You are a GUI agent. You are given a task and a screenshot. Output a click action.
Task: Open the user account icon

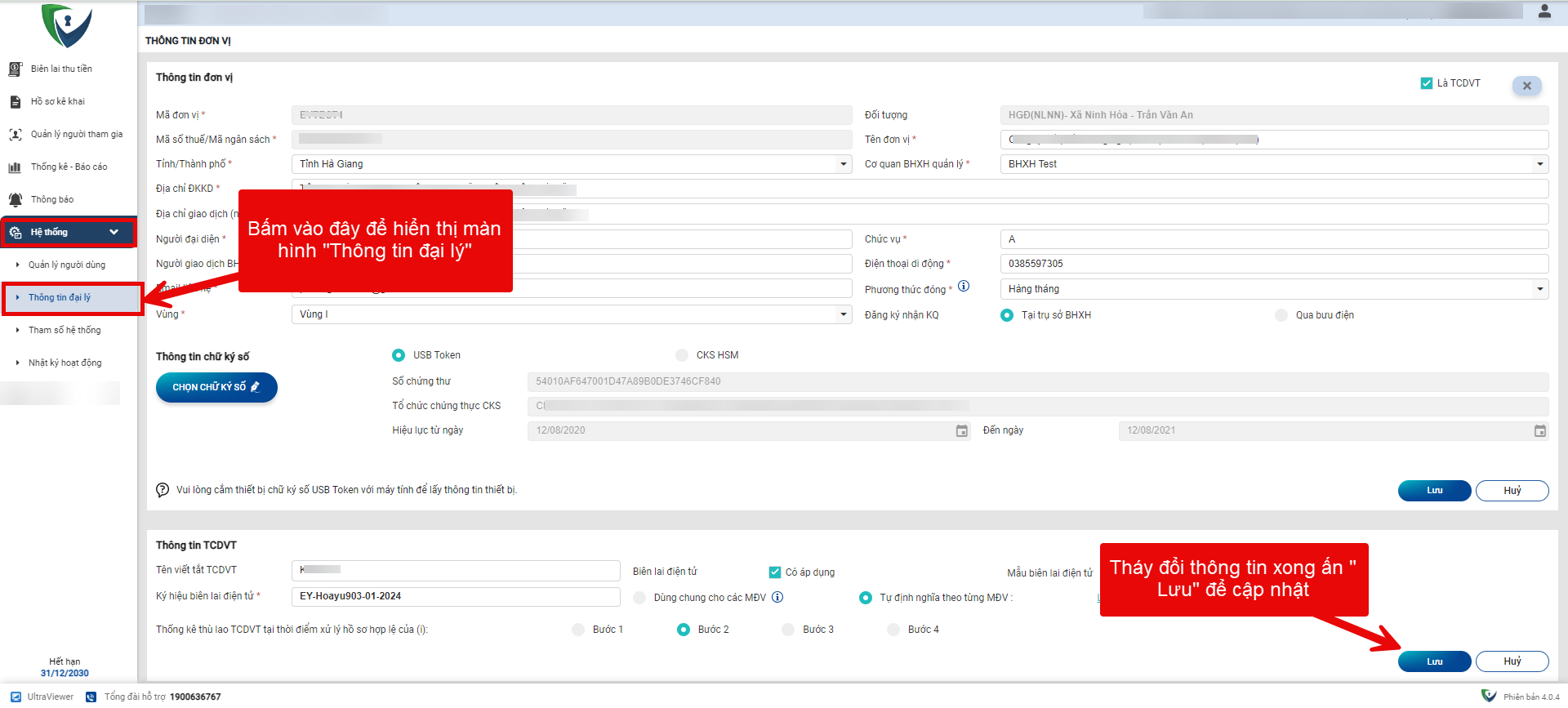click(1543, 11)
